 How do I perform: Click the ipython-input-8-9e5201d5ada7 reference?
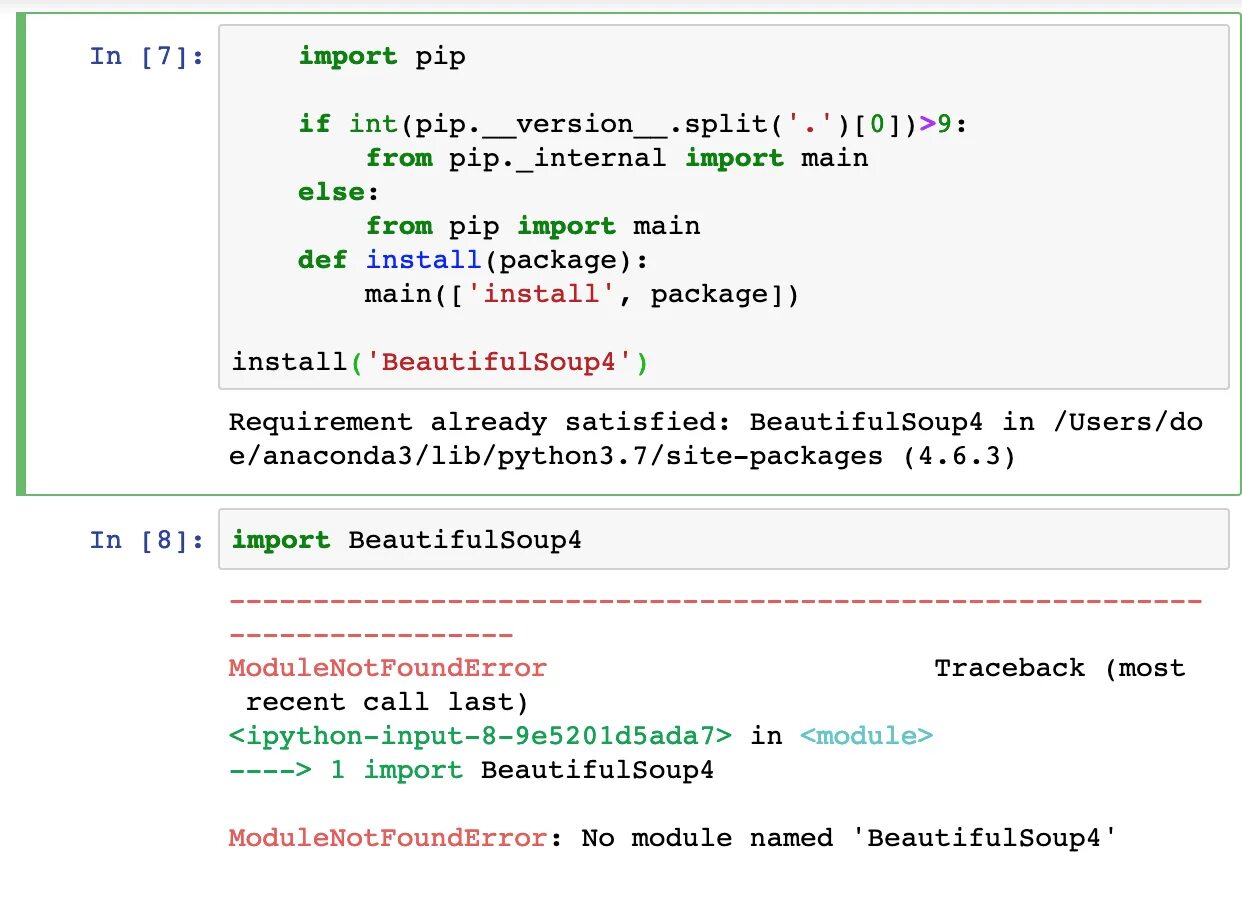pyautogui.click(x=480, y=736)
